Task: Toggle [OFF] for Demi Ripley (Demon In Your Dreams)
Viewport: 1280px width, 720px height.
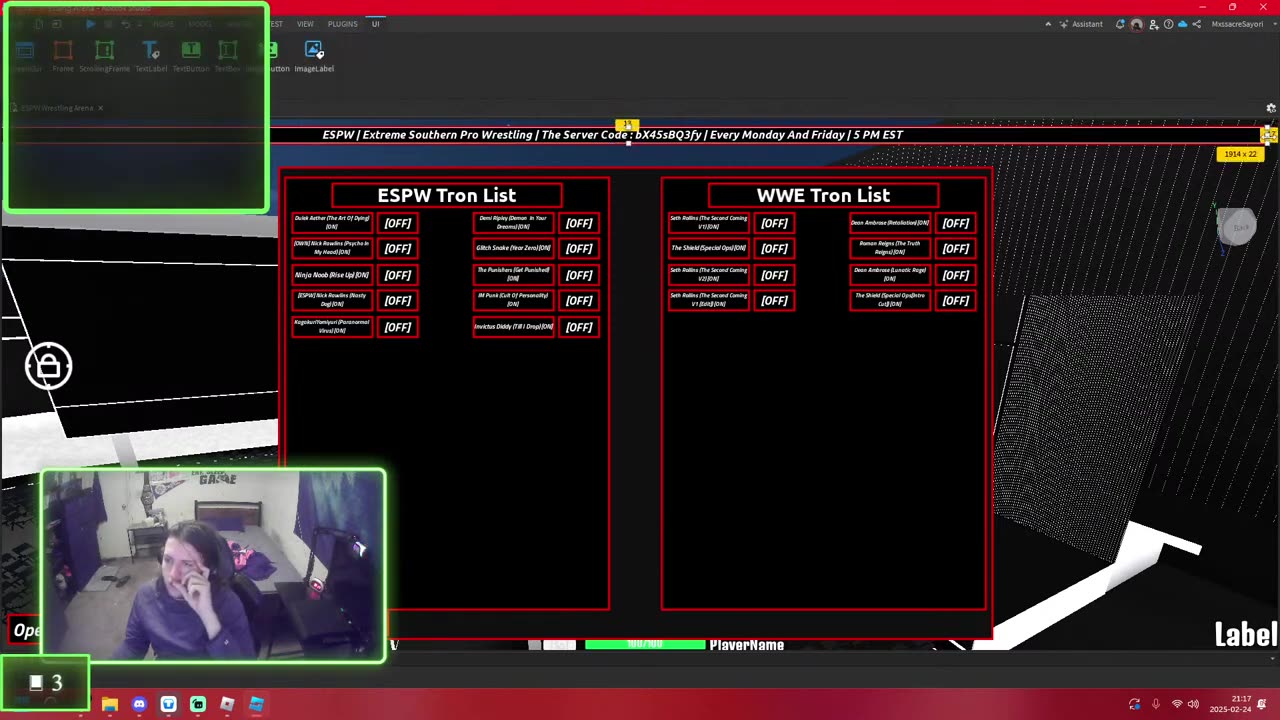Action: click(x=579, y=223)
